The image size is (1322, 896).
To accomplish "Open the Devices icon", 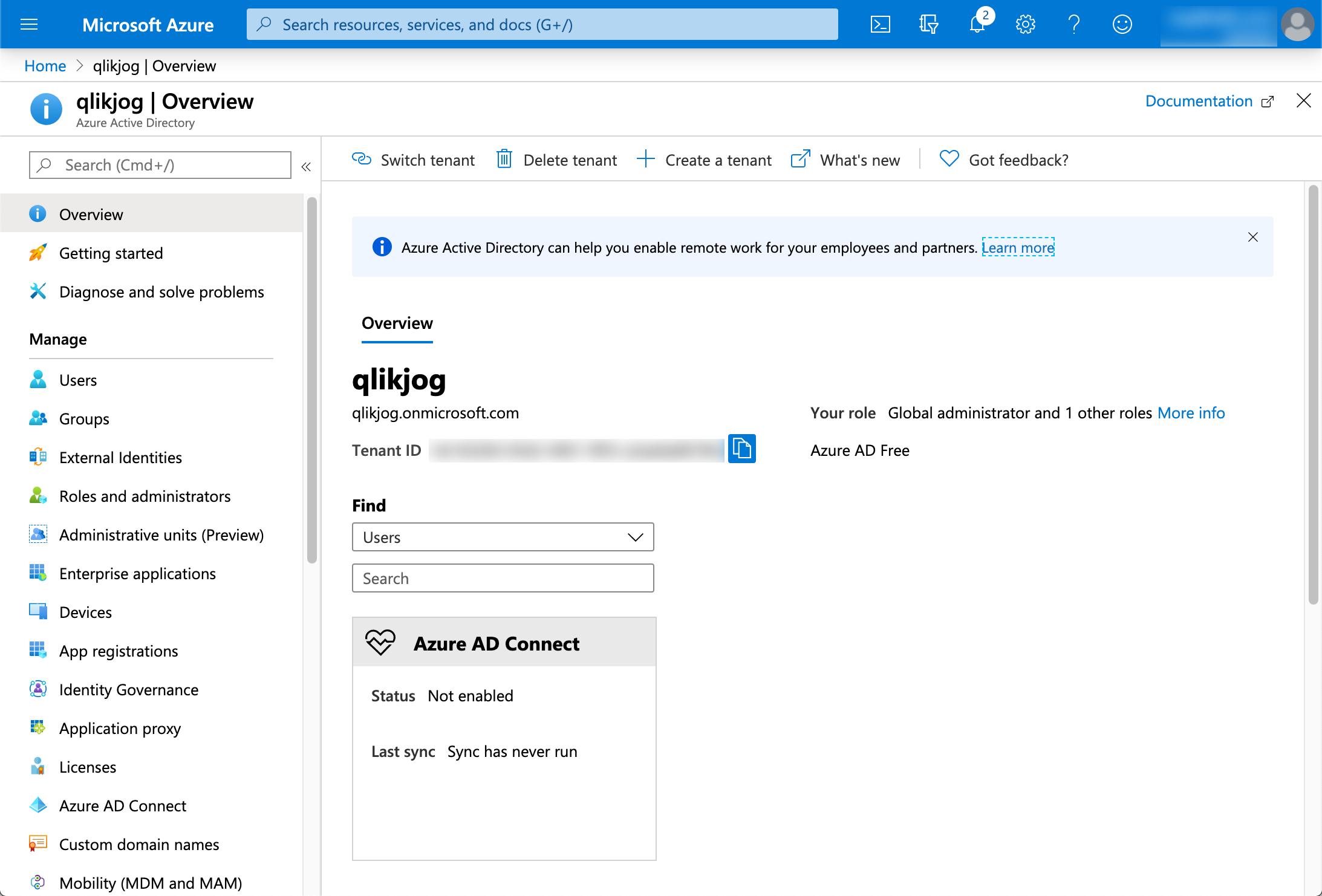I will (38, 612).
